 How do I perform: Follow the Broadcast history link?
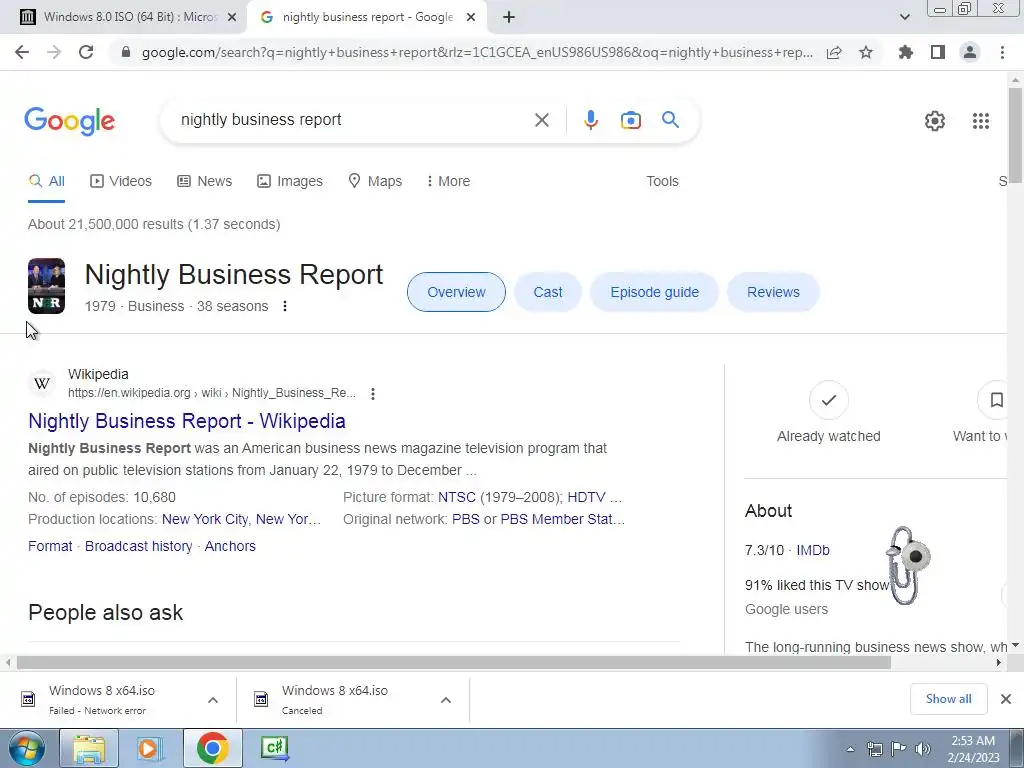pos(138,547)
